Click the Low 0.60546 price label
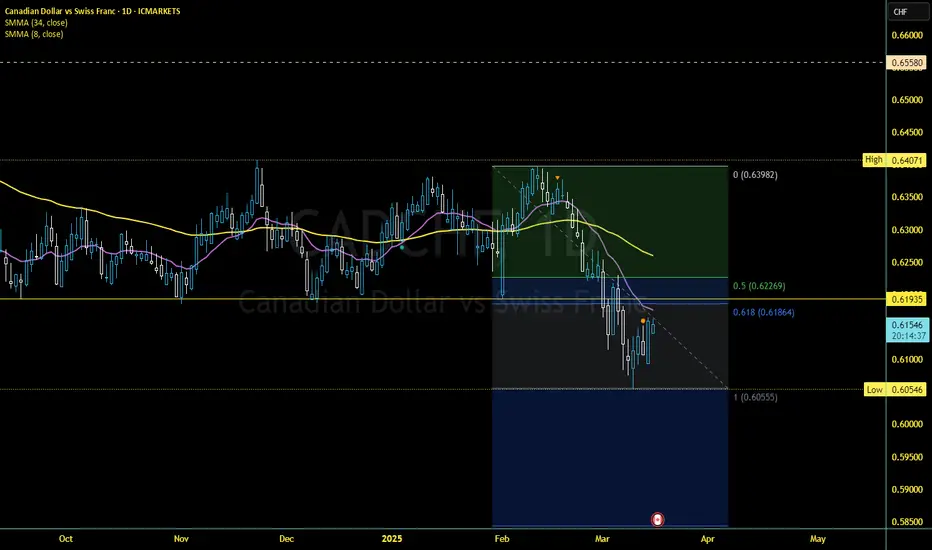Viewport: 932px width, 550px height. pos(895,389)
